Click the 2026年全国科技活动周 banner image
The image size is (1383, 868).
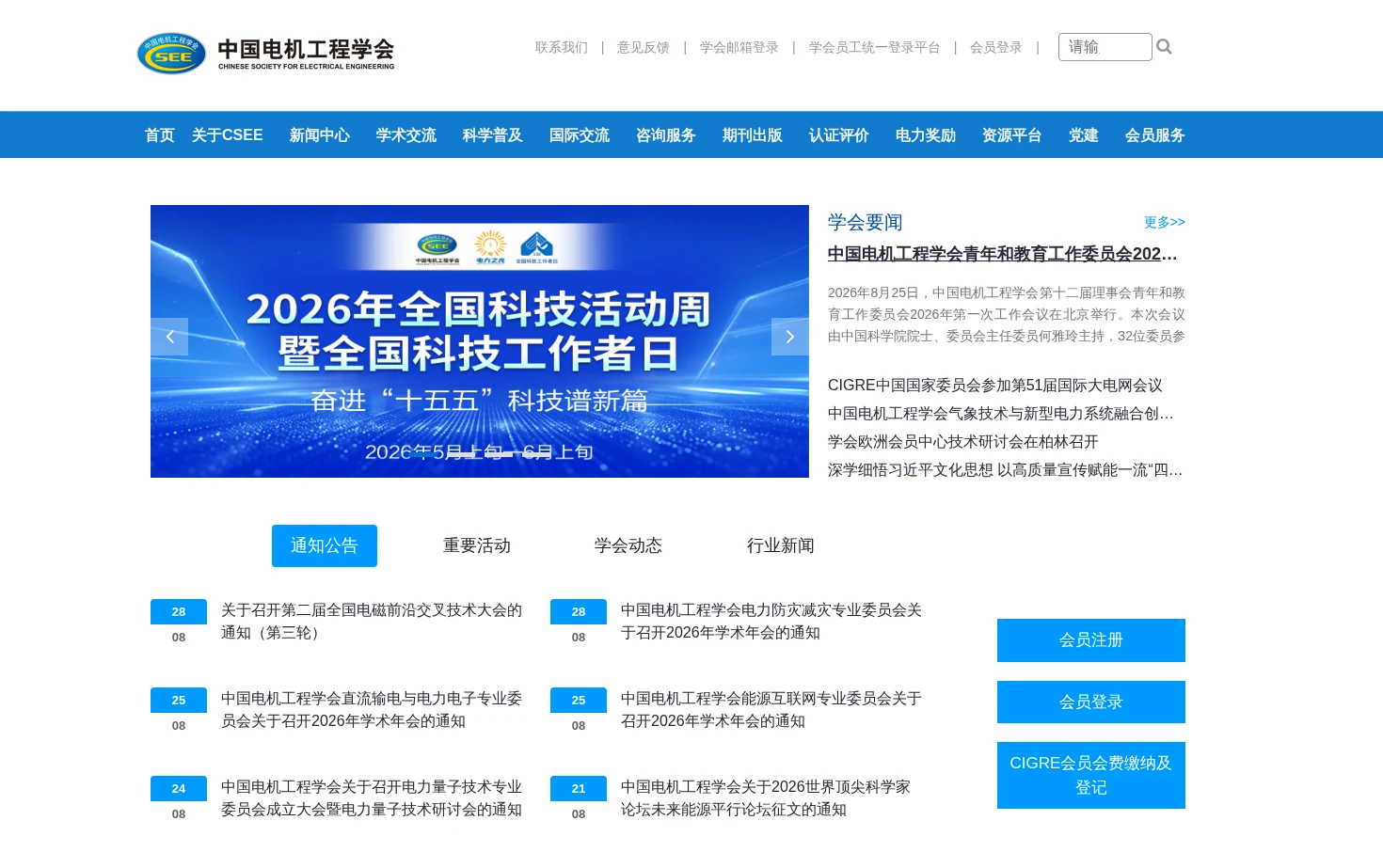(x=480, y=341)
